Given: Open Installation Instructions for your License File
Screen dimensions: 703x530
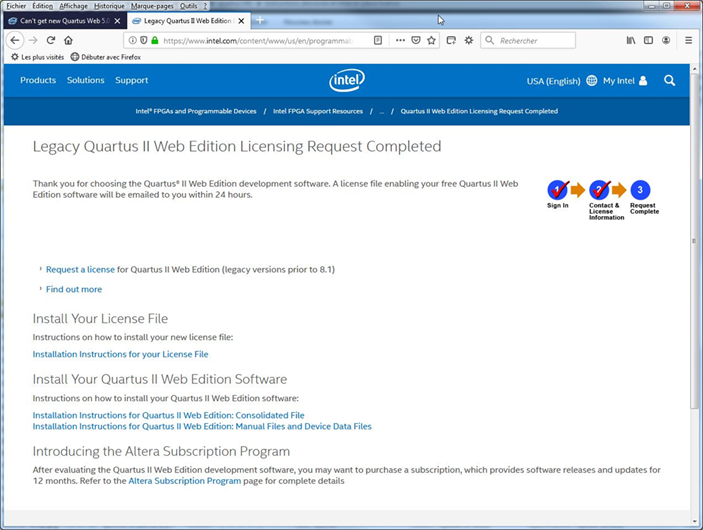Looking at the screenshot, I should (120, 354).
